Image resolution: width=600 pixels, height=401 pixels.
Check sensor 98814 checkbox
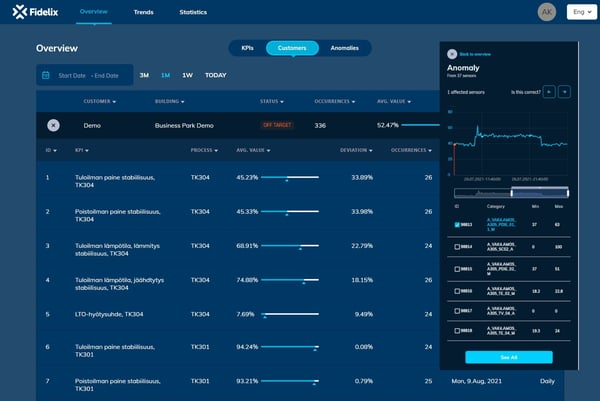[x=458, y=246]
